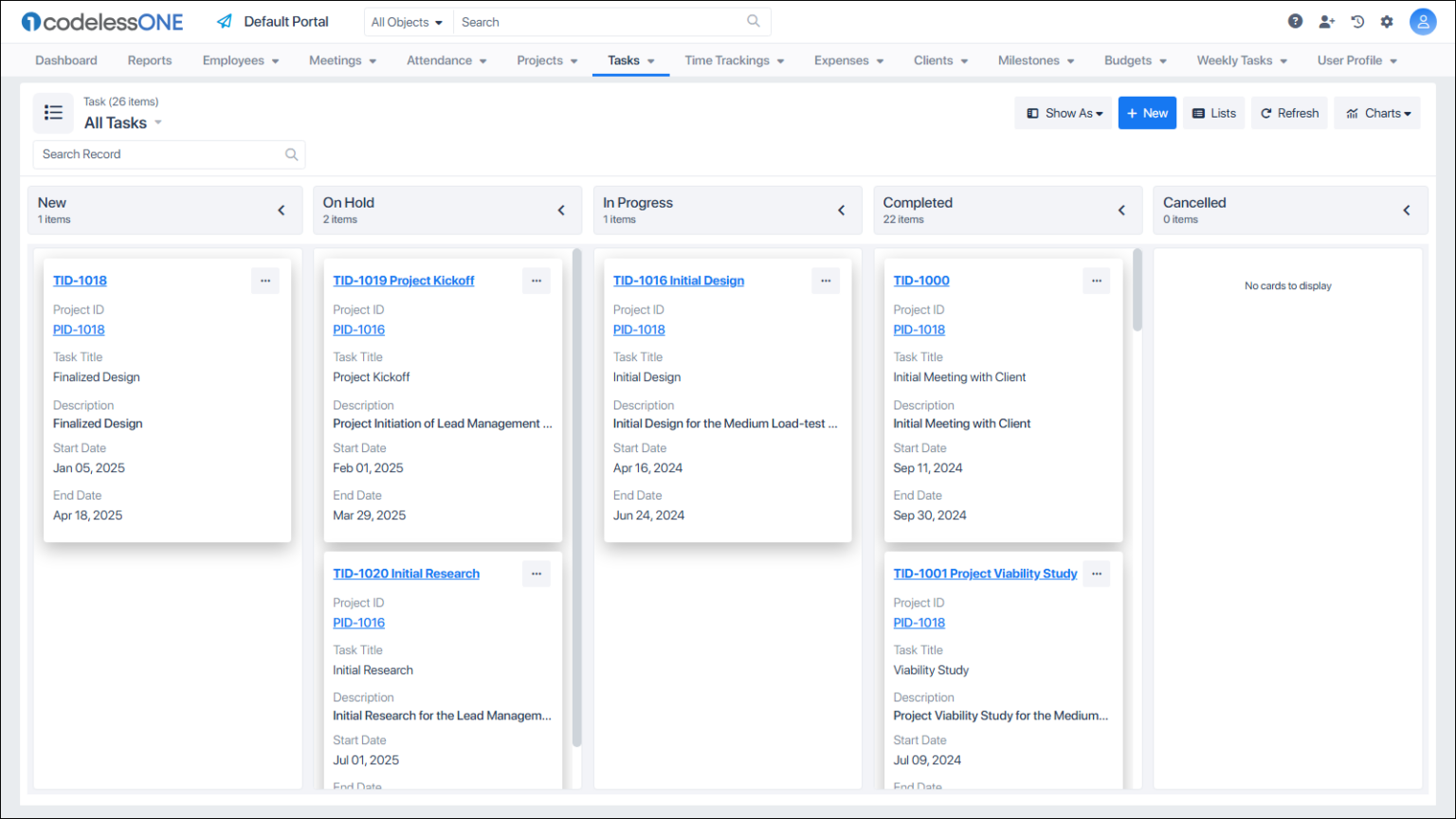Image resolution: width=1456 pixels, height=819 pixels.
Task: Open the TID-1001 Project Viability Study link
Action: (985, 573)
